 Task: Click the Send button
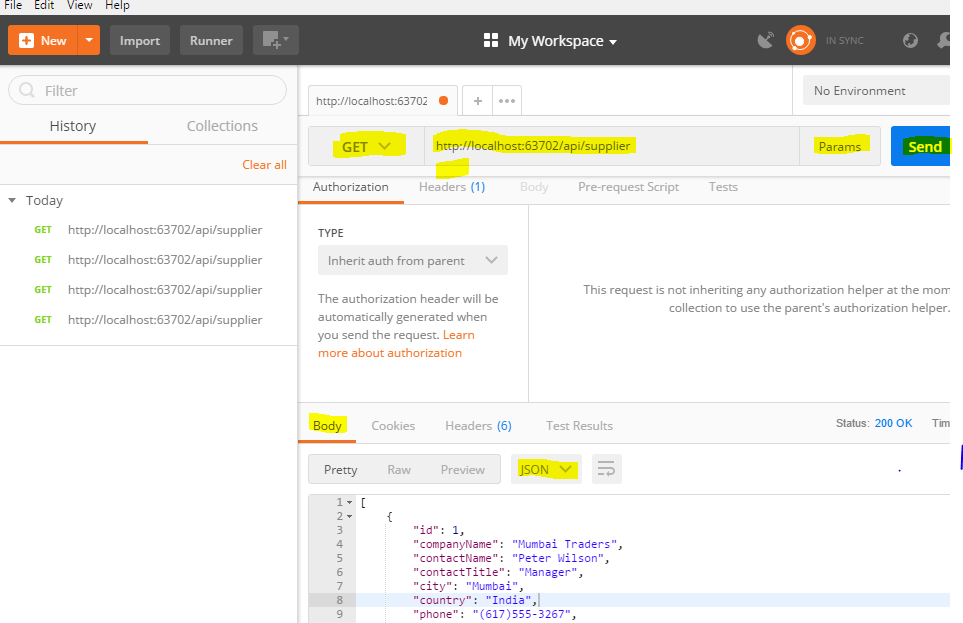[922, 145]
